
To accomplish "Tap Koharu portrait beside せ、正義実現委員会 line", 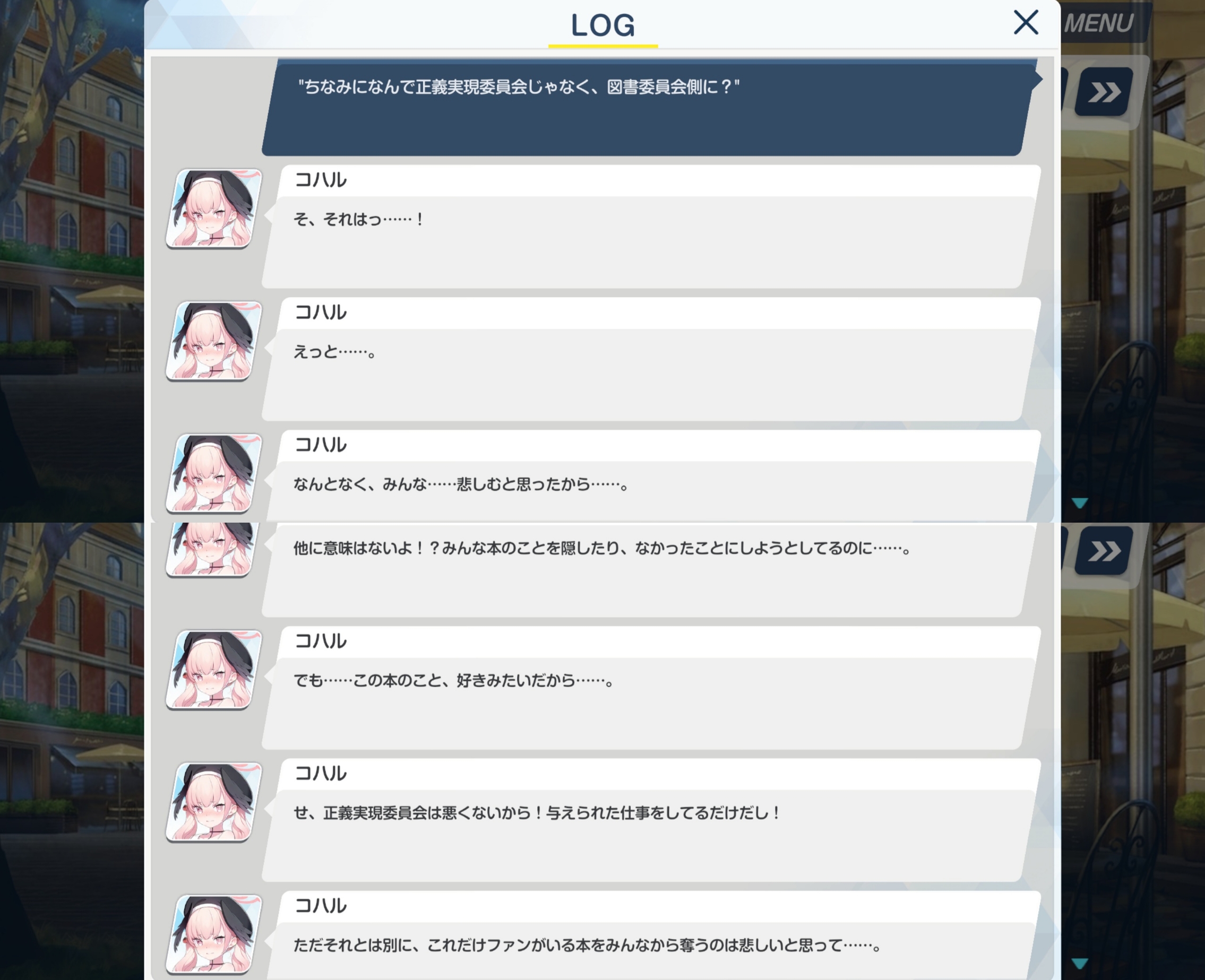I will tap(213, 802).
